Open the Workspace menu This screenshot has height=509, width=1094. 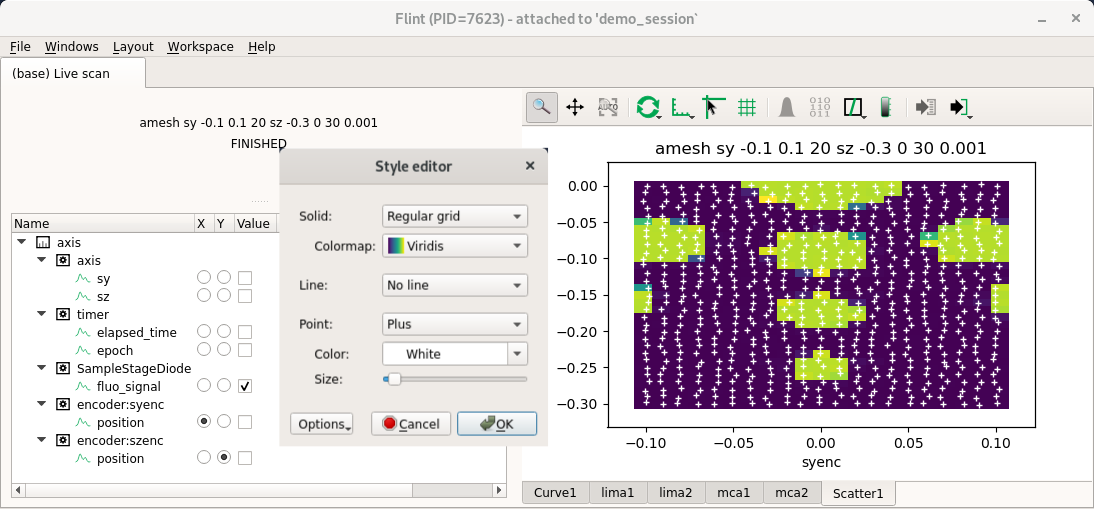pos(201,47)
